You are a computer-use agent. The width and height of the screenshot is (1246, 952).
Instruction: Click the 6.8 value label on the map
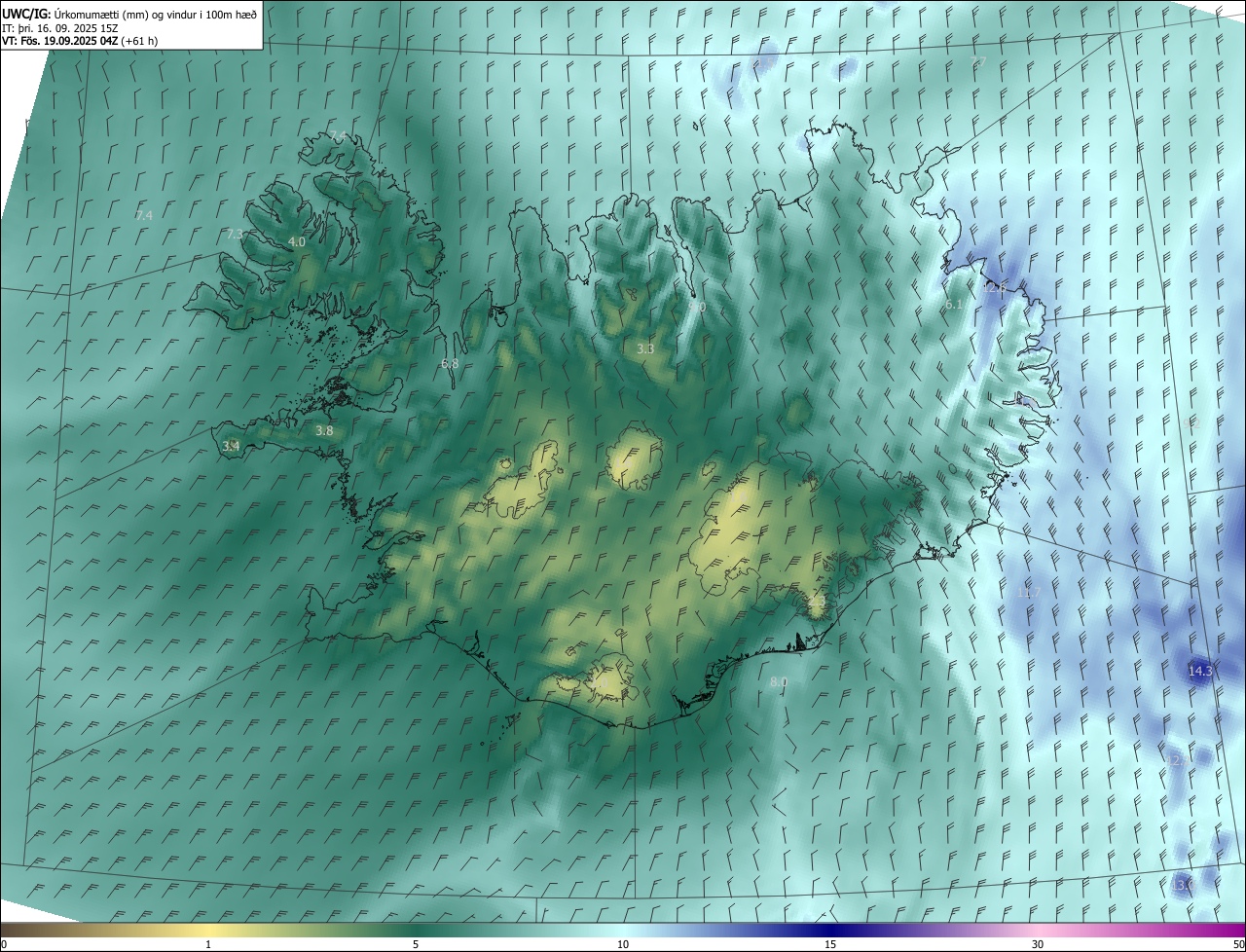pyautogui.click(x=450, y=363)
